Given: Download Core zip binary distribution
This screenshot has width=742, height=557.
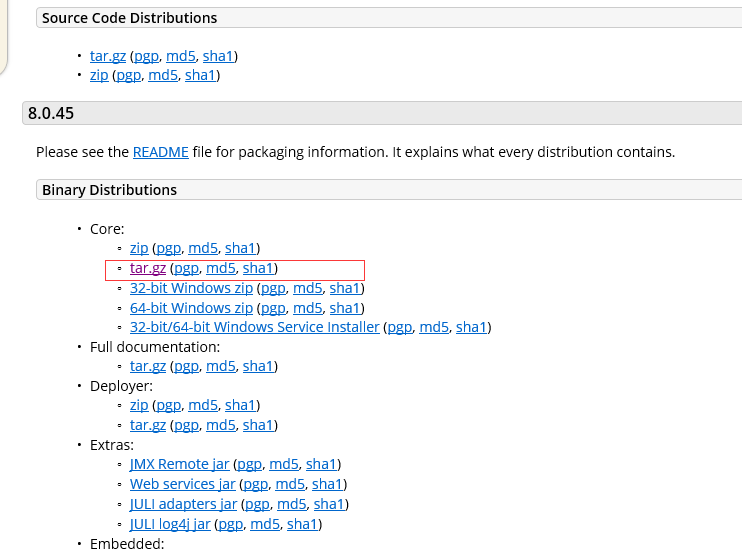Looking at the screenshot, I should (x=139, y=248).
